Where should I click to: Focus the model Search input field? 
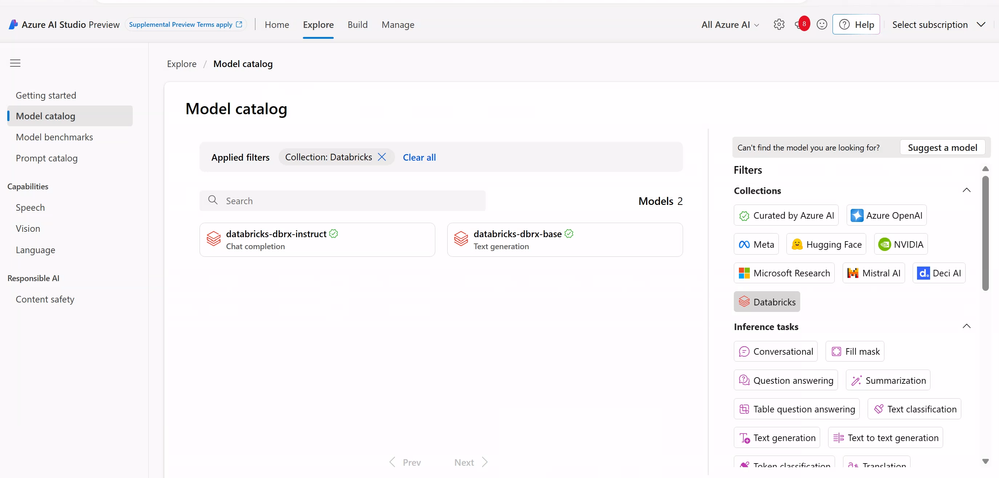pos(343,200)
